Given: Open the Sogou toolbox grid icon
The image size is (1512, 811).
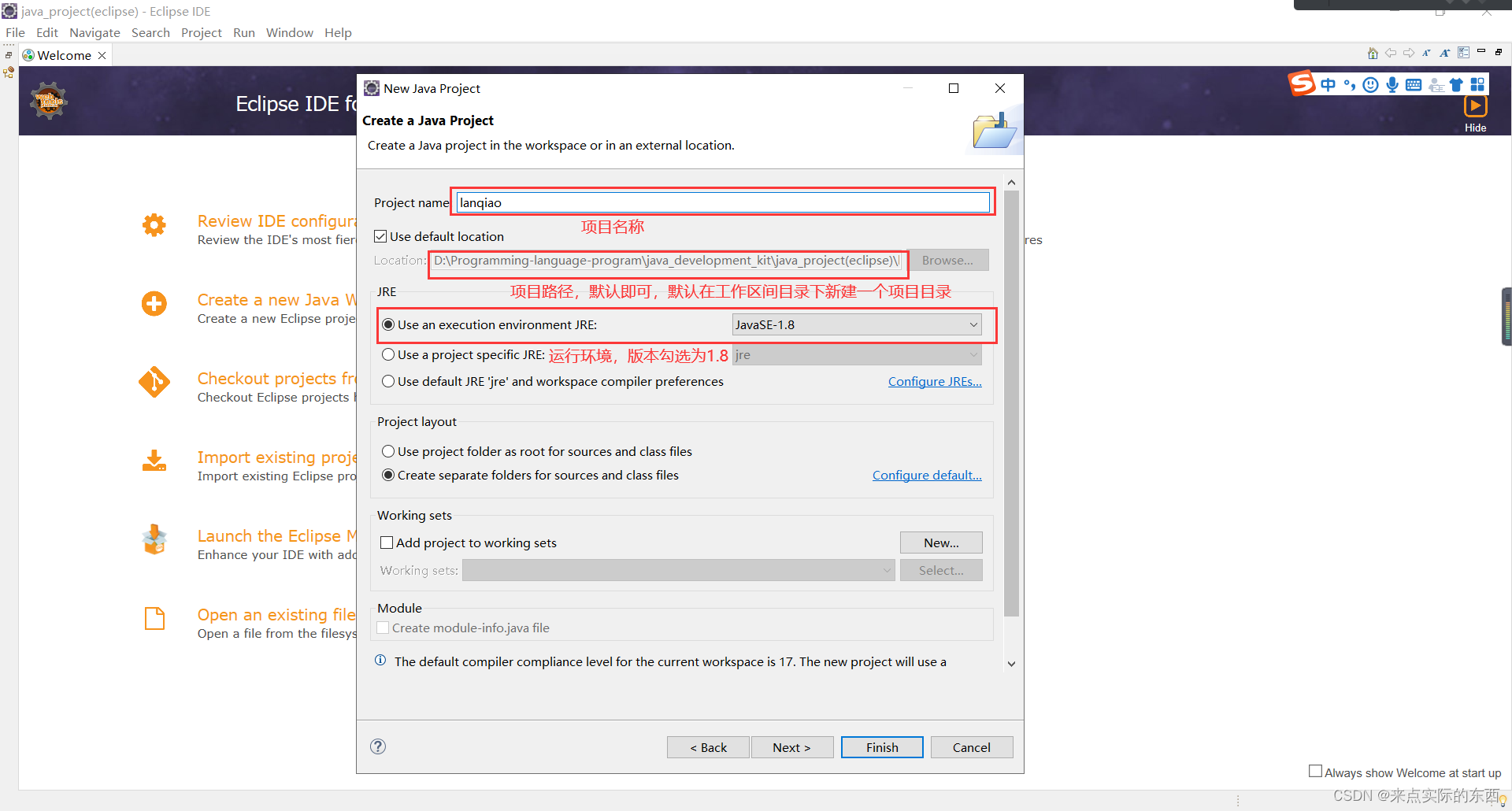Looking at the screenshot, I should pos(1479,84).
